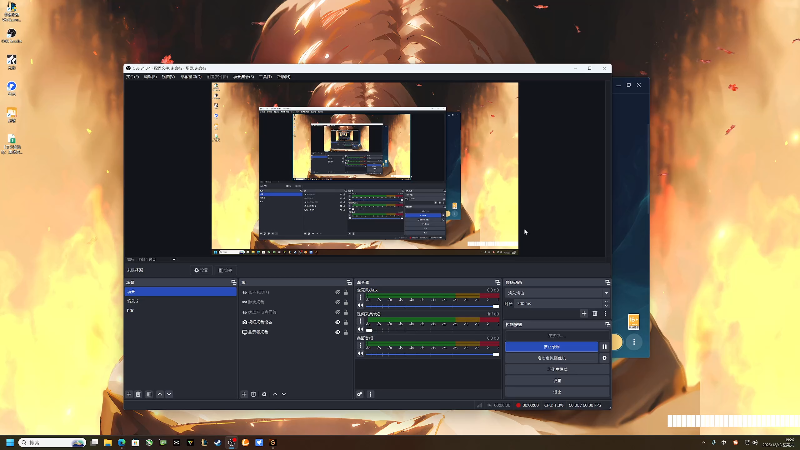
Task: Adjust the third audio channel volume slider
Action: (433, 354)
